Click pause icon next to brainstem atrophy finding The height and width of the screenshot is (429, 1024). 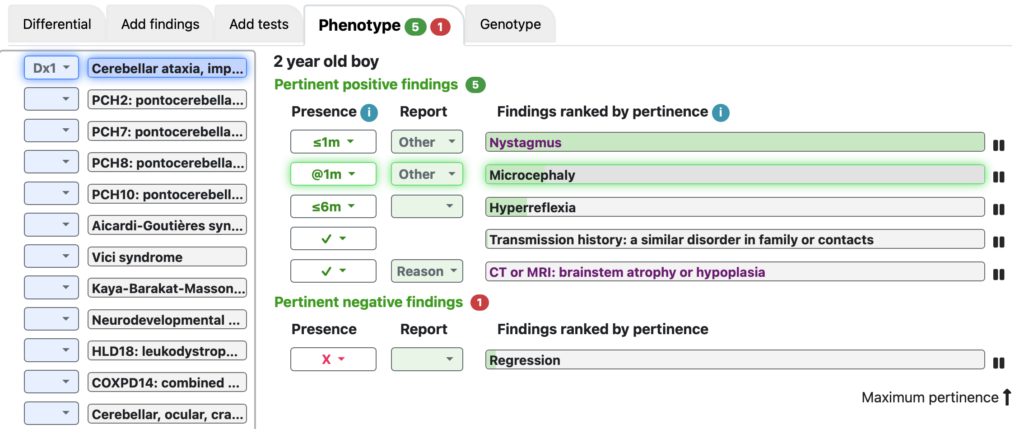pyautogui.click(x=999, y=274)
